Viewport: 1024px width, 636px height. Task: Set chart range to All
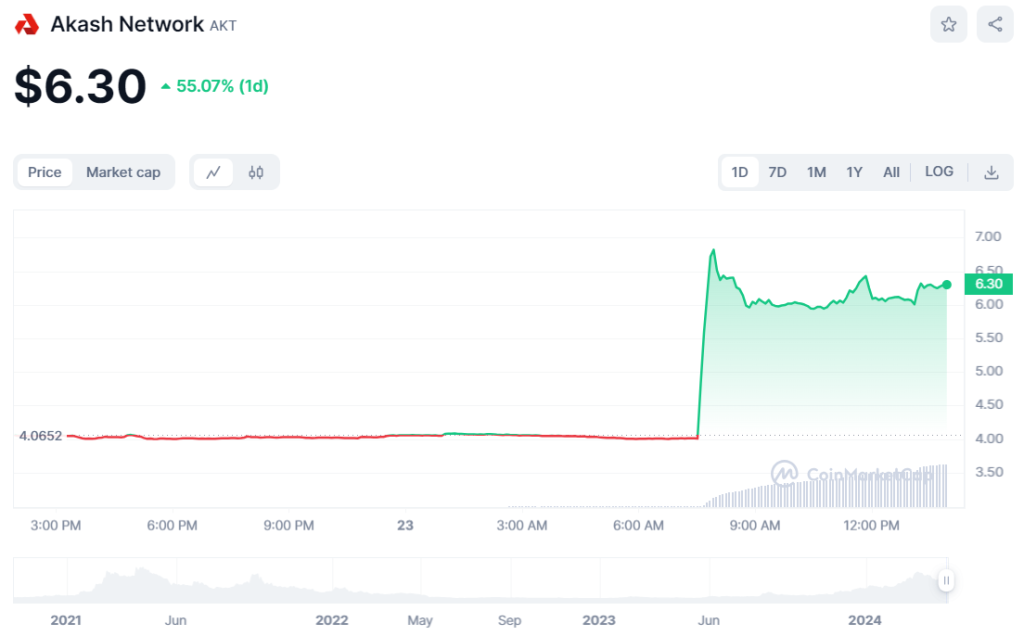tap(891, 172)
